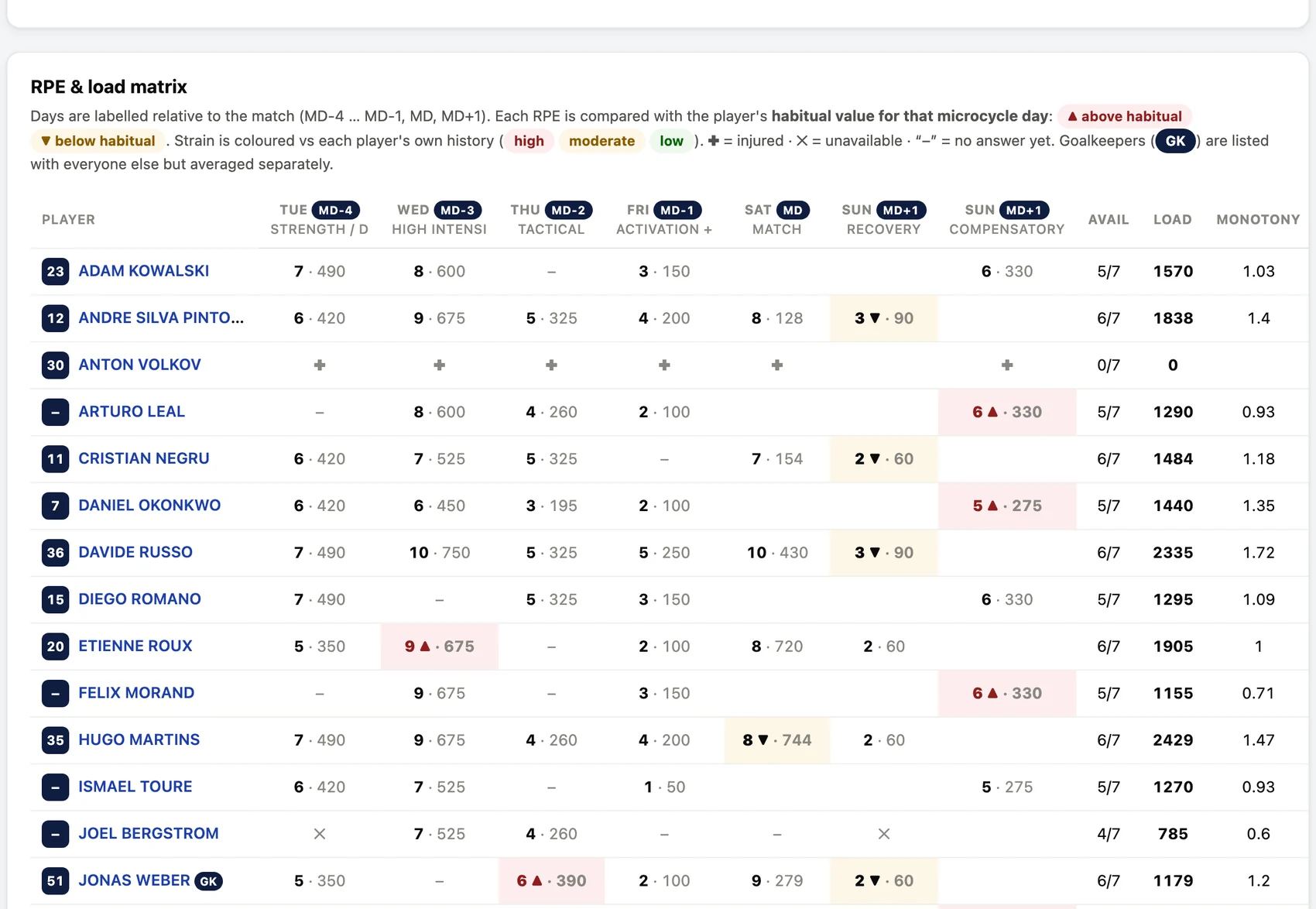Open Andre Silva Pinto player link
The image size is (1316, 909).
point(161,317)
